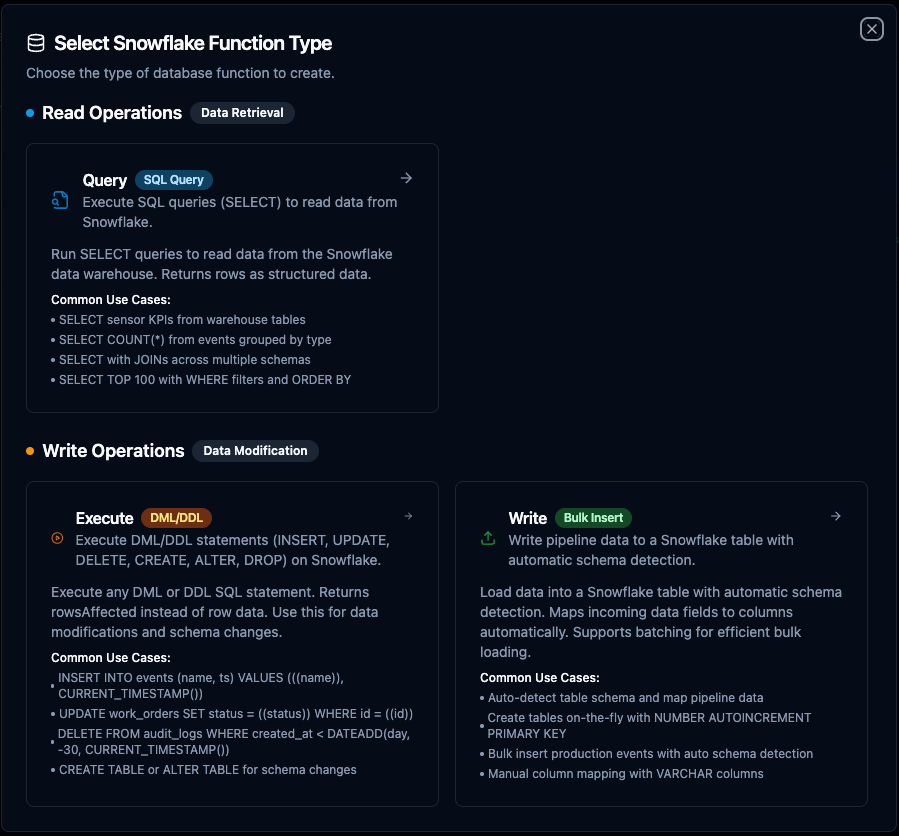This screenshot has width=899, height=836.
Task: Click the arrow on the Query card
Action: 406,178
